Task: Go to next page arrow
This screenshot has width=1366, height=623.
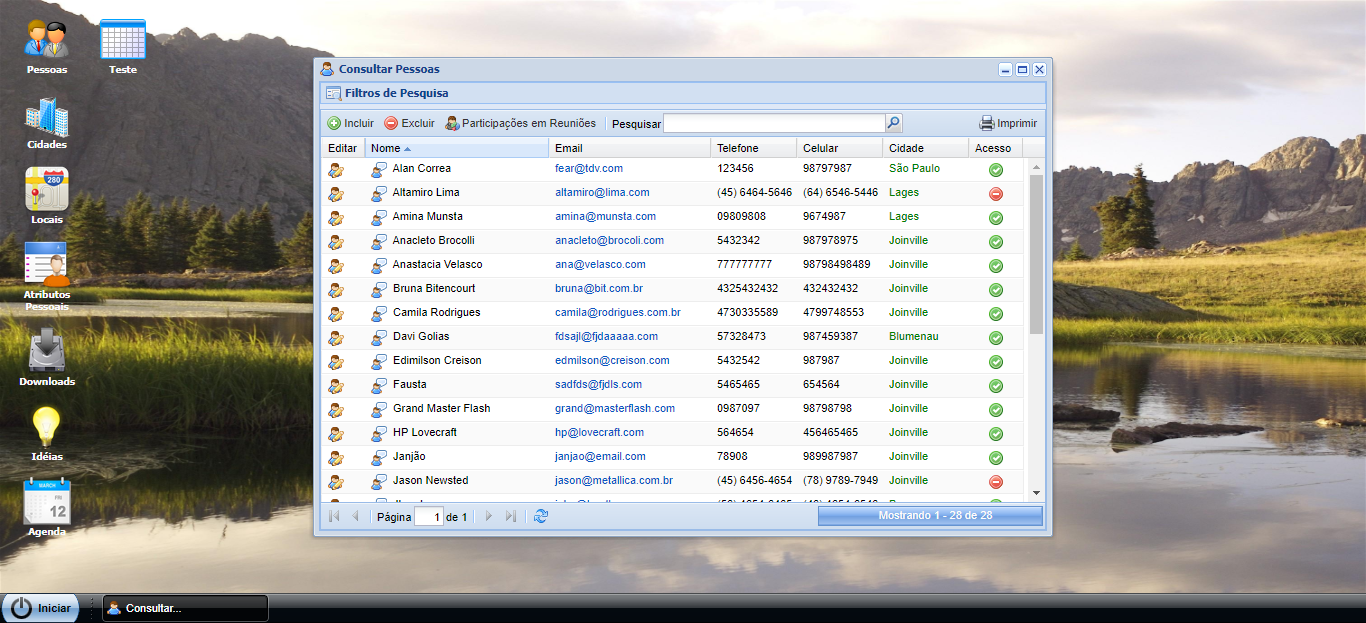Action: [x=489, y=516]
